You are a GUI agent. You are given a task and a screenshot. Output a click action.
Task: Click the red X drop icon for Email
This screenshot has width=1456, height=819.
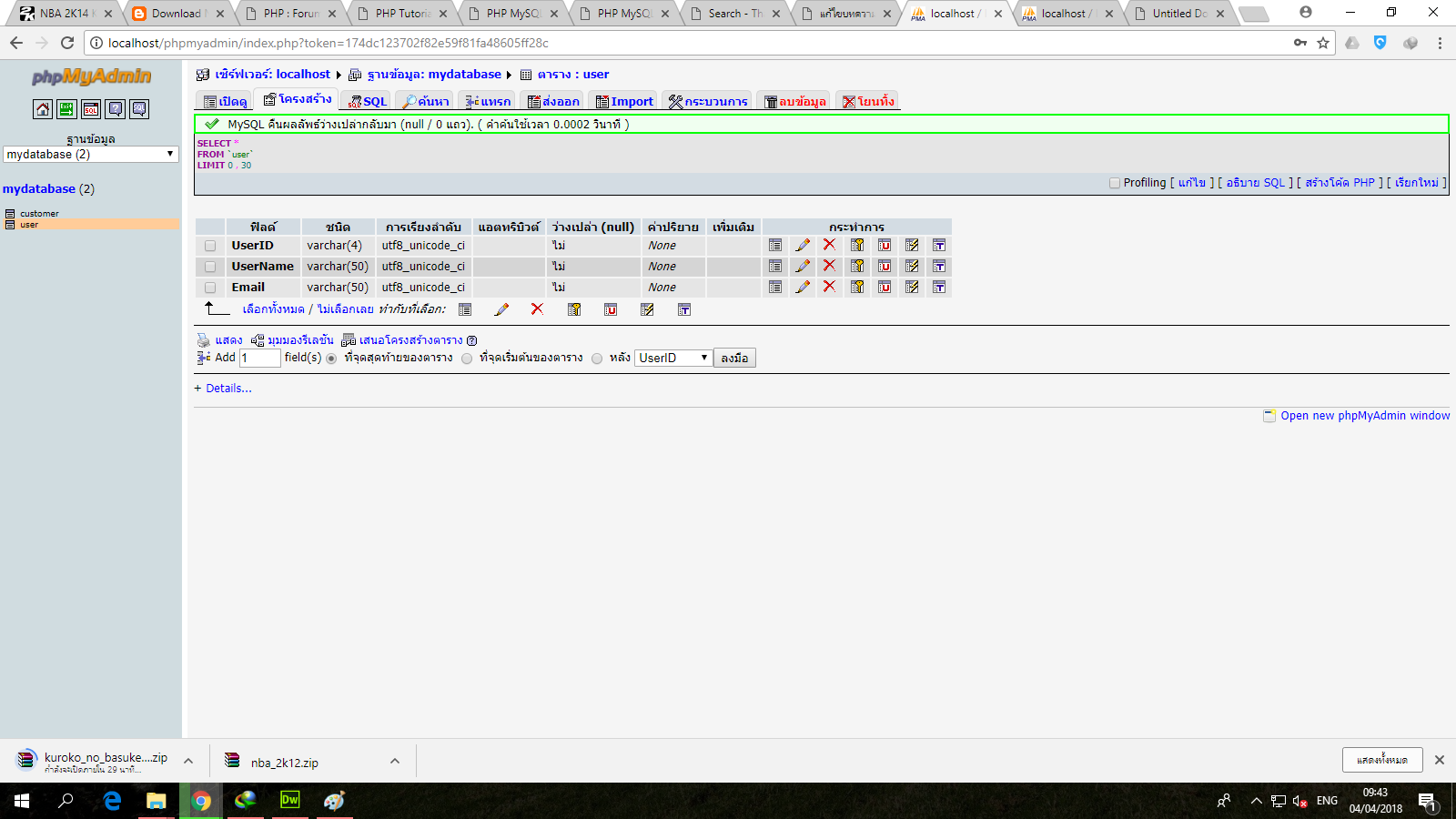point(829,287)
